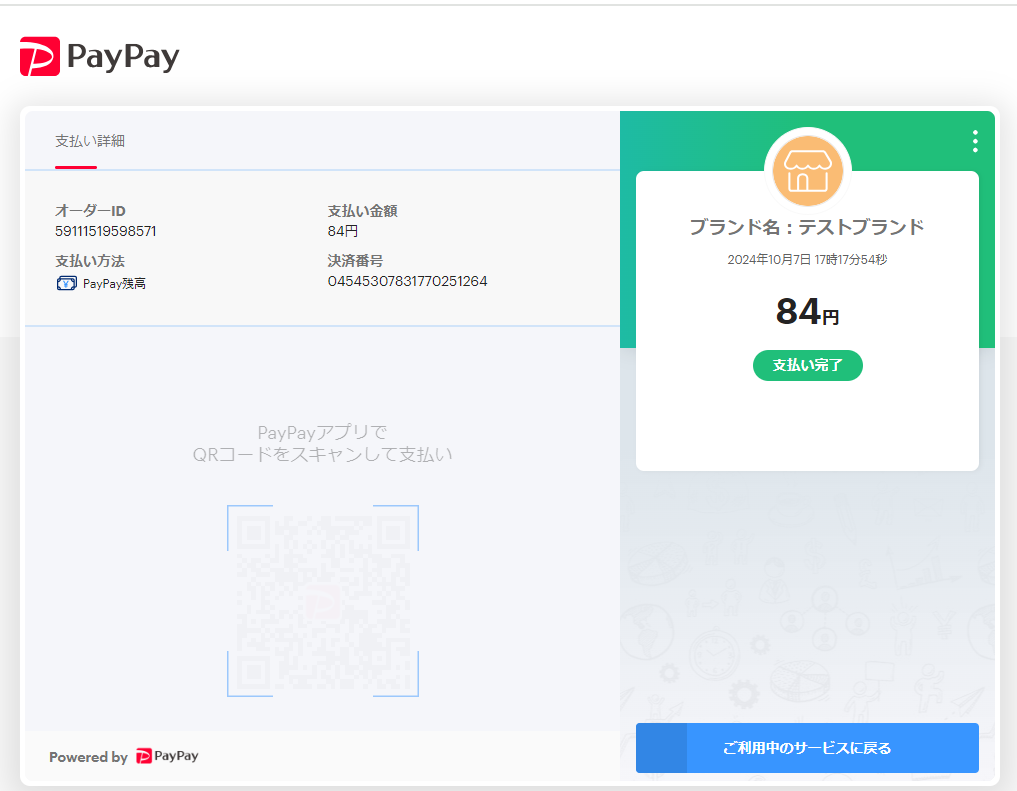This screenshot has height=791, width=1017.
Task: Click the green 支払い完了 status badge
Action: 807,365
